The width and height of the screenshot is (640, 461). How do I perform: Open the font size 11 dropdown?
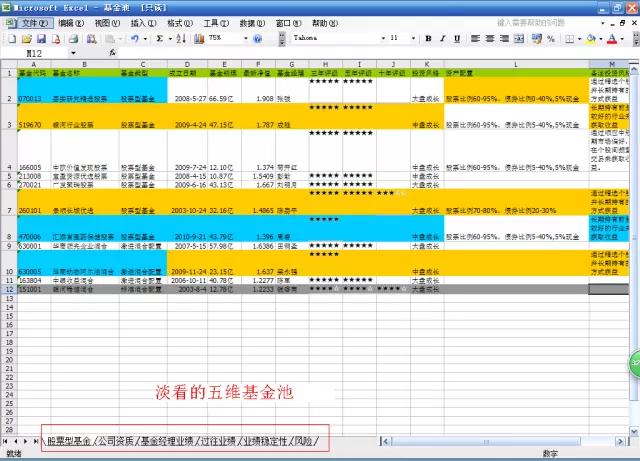click(x=413, y=38)
